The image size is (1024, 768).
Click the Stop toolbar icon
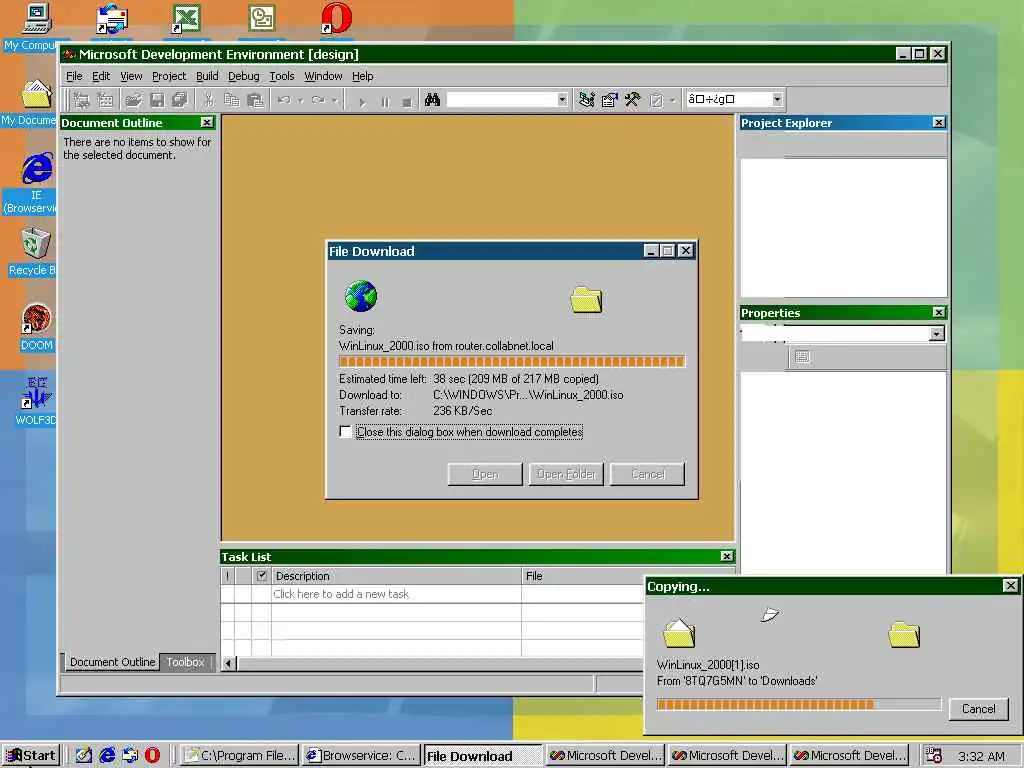point(407,101)
